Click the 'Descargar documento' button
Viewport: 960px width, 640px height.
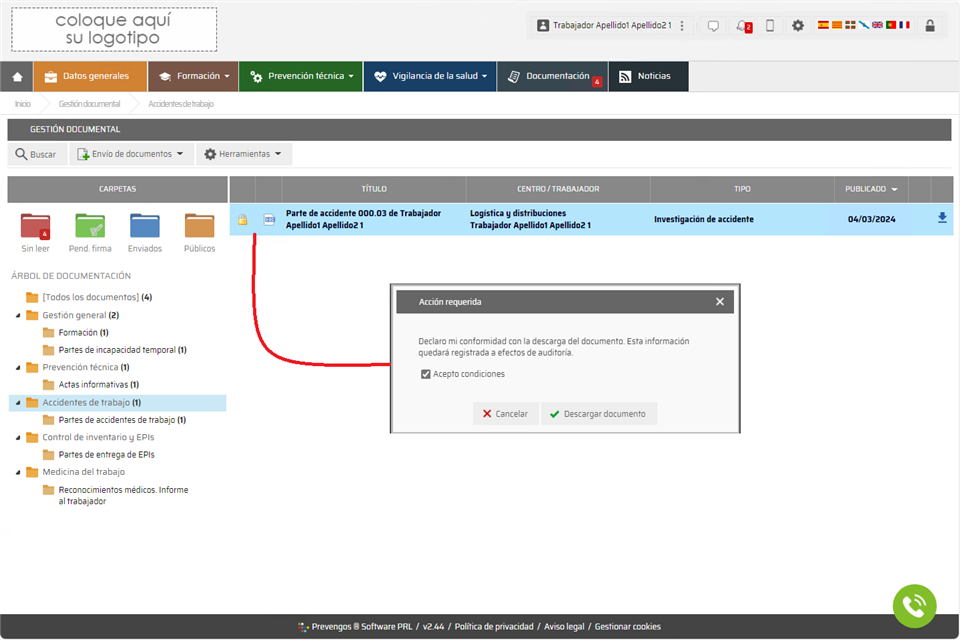click(x=598, y=414)
